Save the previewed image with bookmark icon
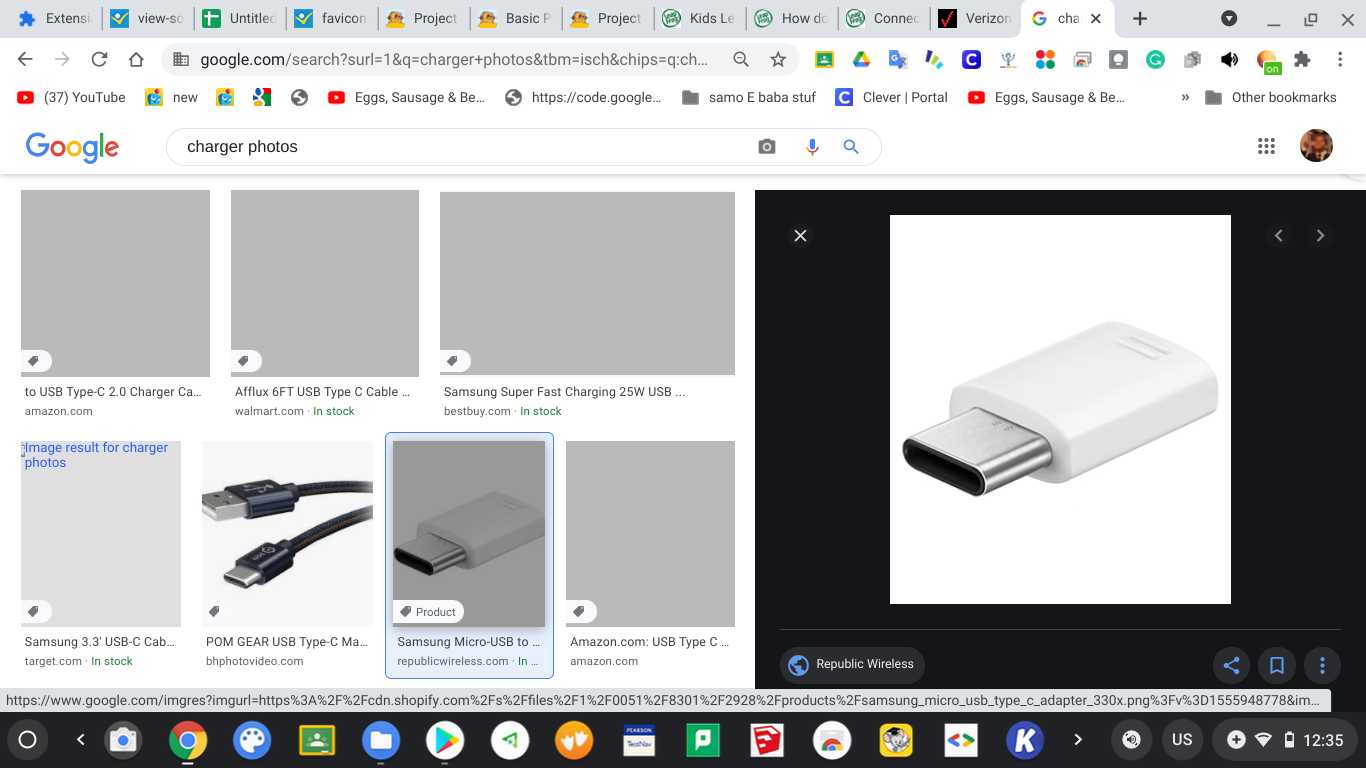This screenshot has width=1366, height=768. [x=1276, y=665]
